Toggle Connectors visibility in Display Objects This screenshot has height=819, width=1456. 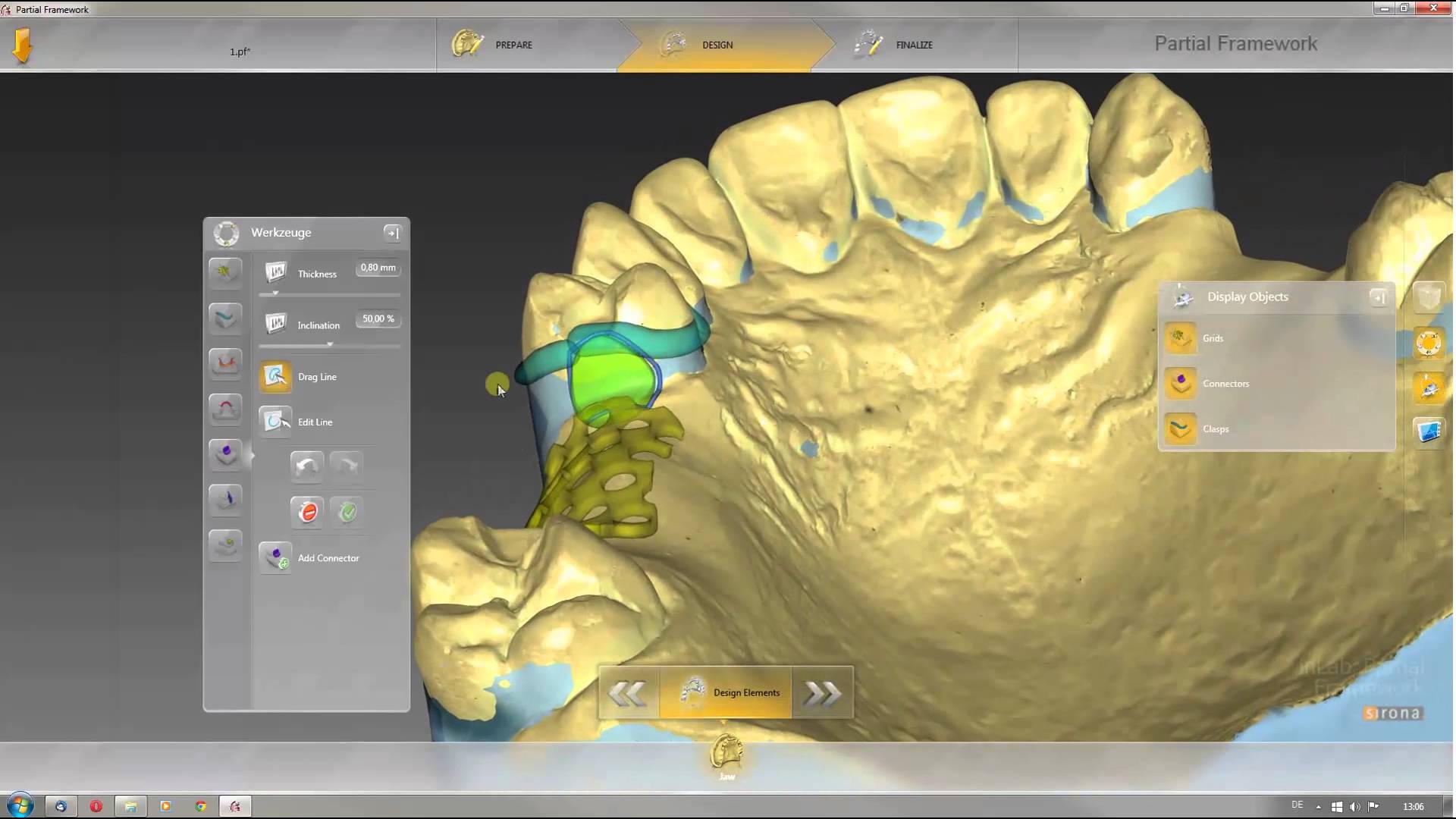(x=1181, y=384)
